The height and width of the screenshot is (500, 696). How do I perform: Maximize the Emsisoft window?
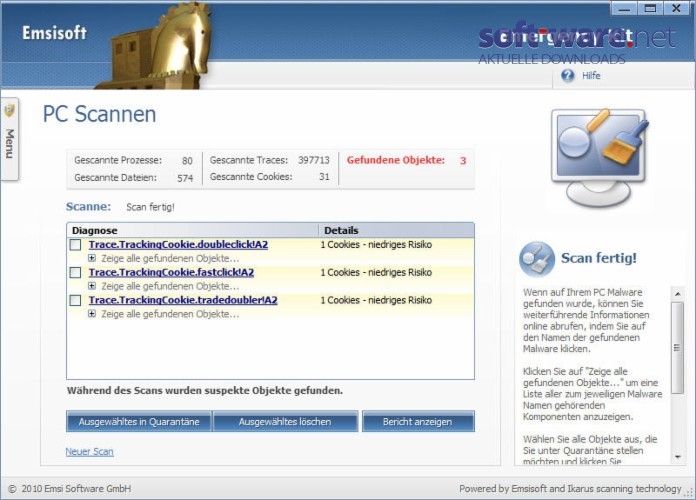click(650, 8)
